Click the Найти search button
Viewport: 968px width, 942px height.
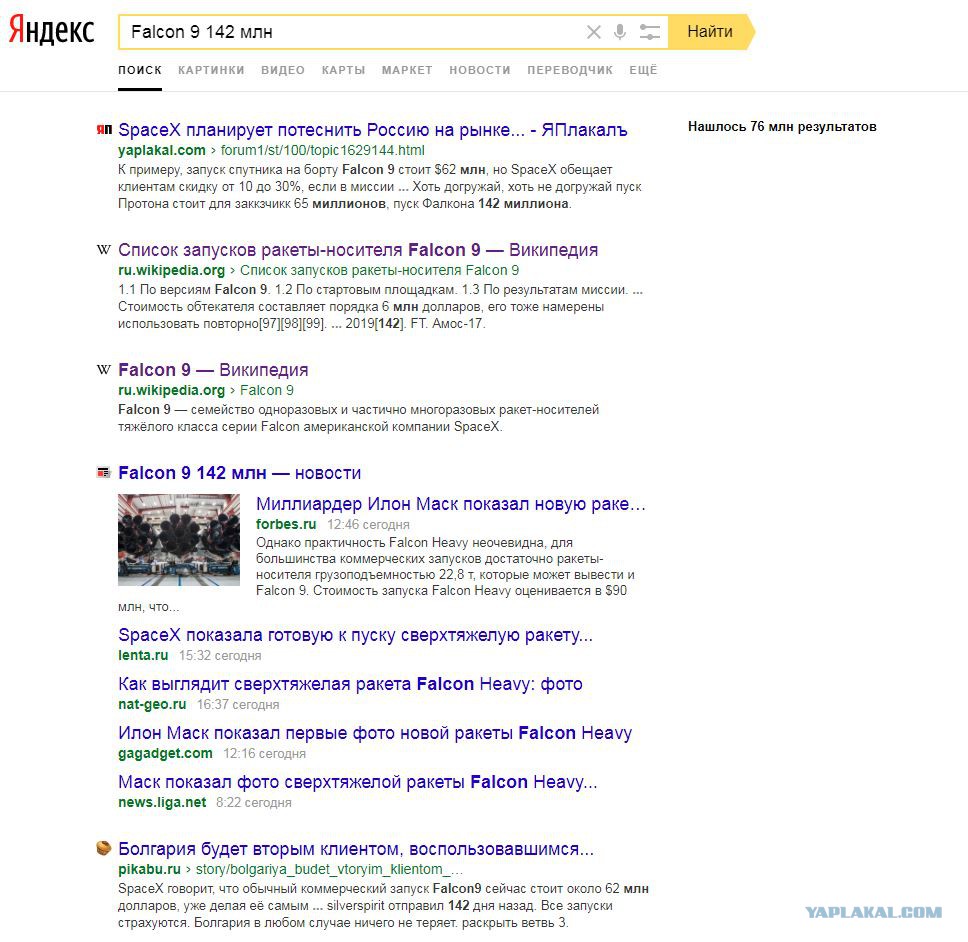711,31
